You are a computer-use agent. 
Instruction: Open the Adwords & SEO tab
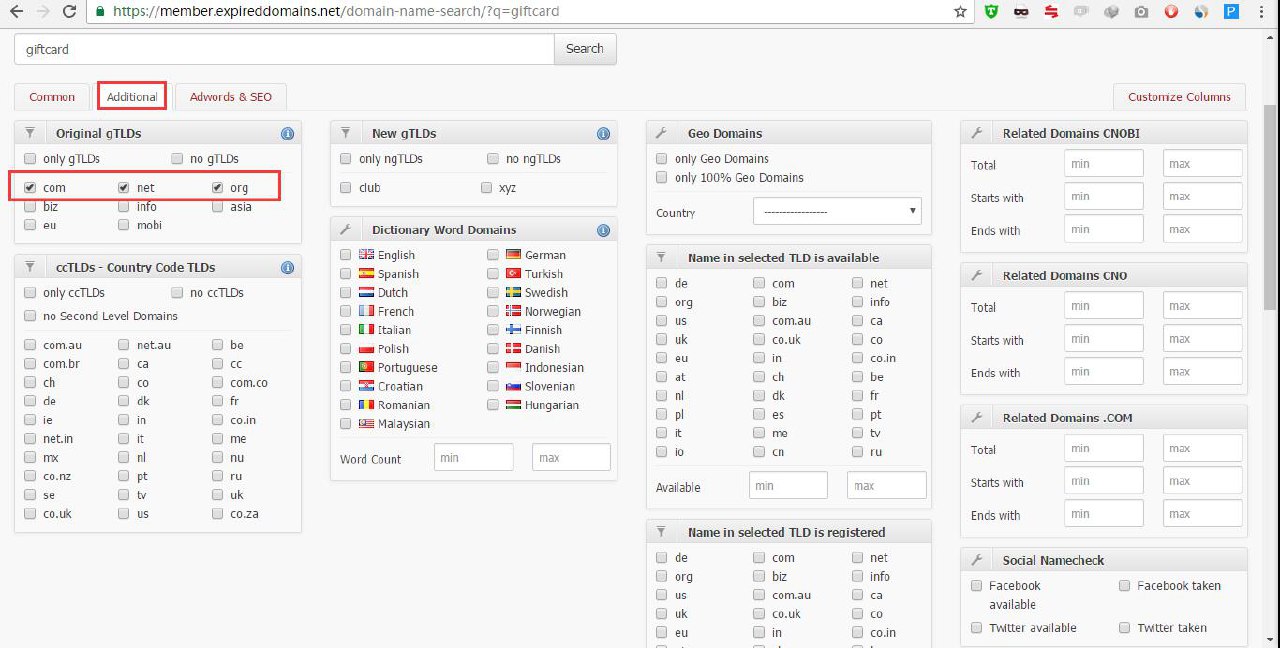coord(230,97)
